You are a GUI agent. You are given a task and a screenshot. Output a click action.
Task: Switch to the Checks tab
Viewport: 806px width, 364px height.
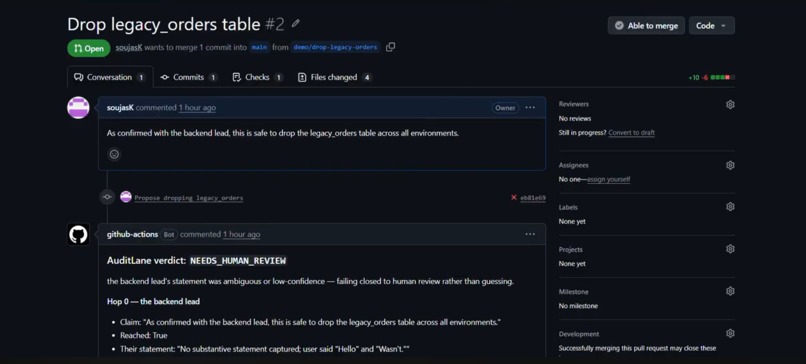[x=258, y=77]
